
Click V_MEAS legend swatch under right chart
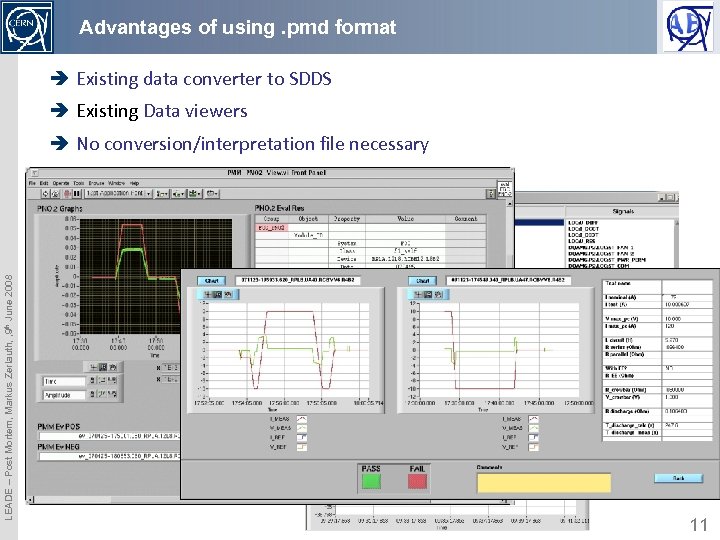534,428
